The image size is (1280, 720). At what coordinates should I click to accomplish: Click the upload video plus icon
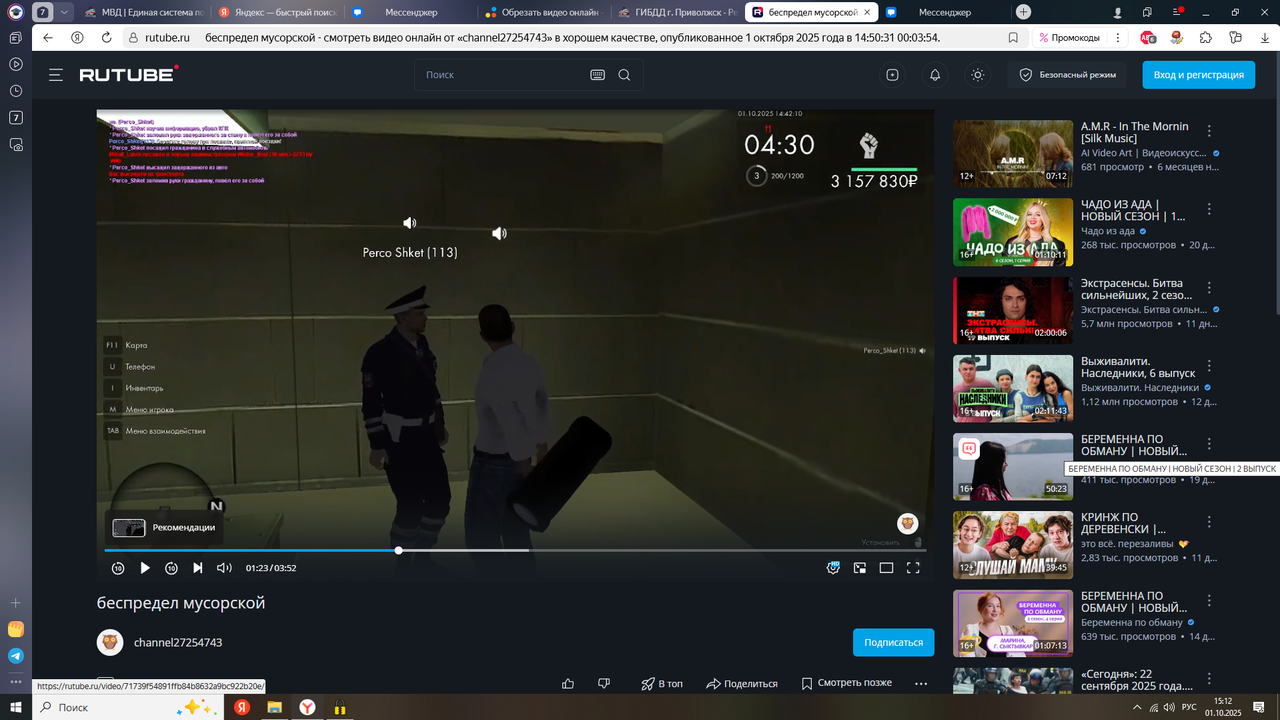click(892, 75)
